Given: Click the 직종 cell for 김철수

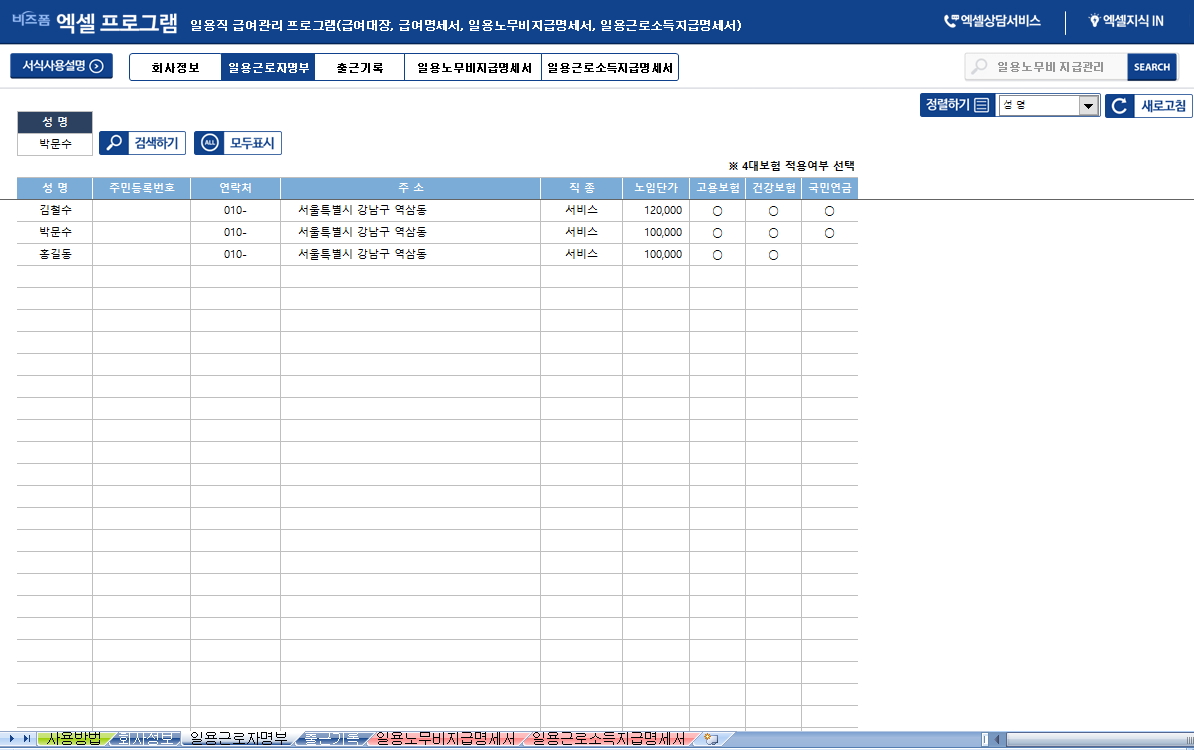Looking at the screenshot, I should pyautogui.click(x=581, y=211).
